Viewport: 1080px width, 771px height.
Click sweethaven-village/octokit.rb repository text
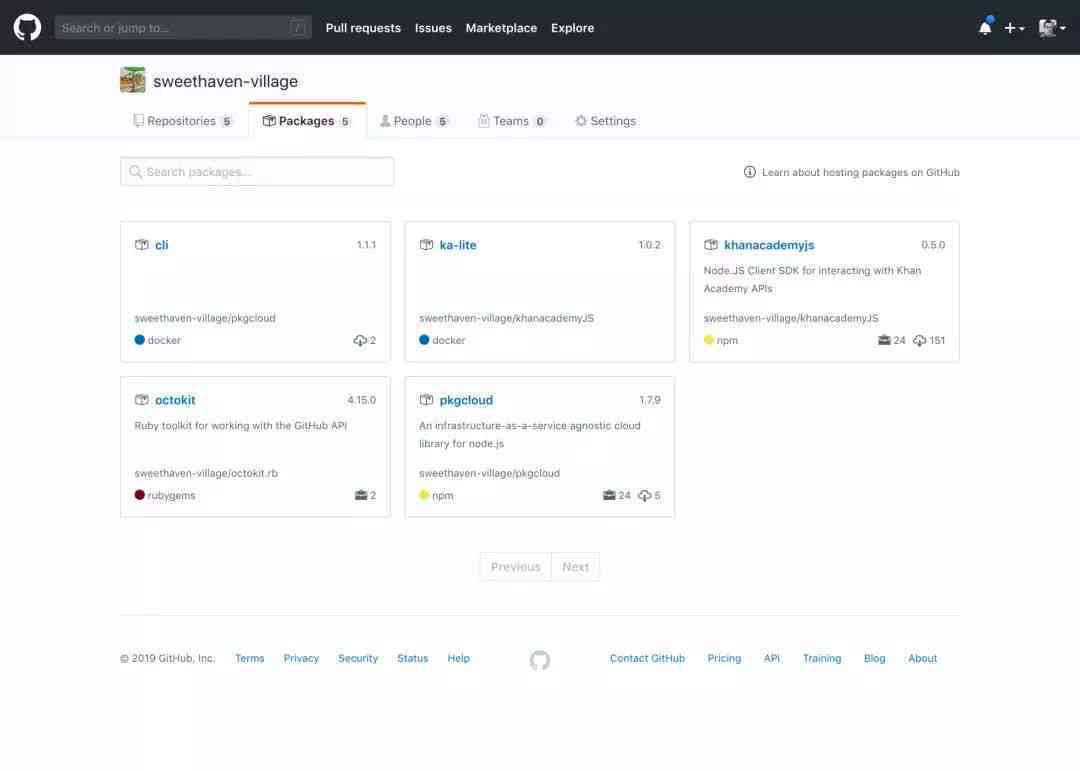point(206,473)
